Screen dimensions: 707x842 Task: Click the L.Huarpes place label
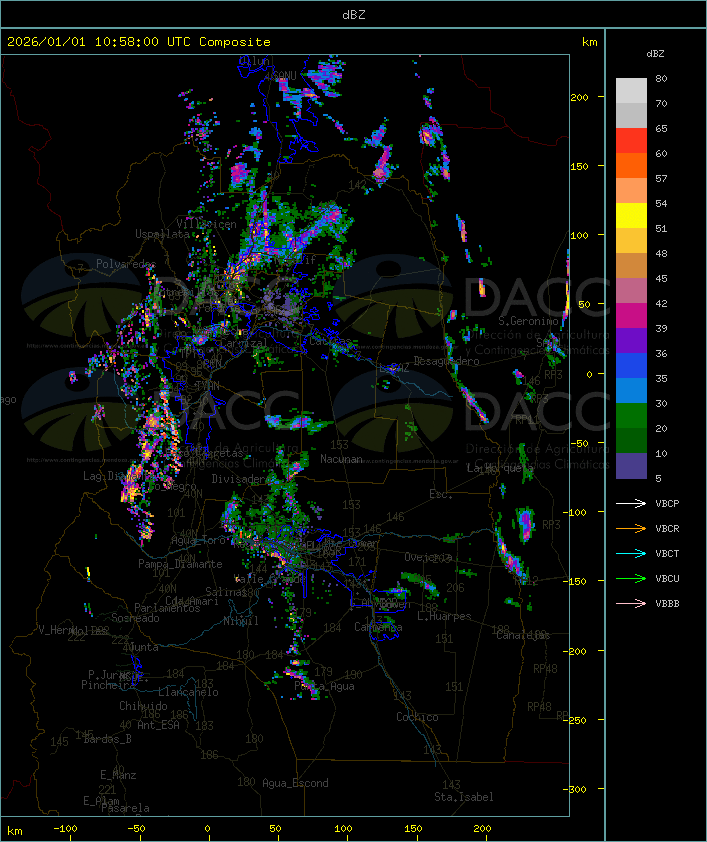[x=444, y=616]
